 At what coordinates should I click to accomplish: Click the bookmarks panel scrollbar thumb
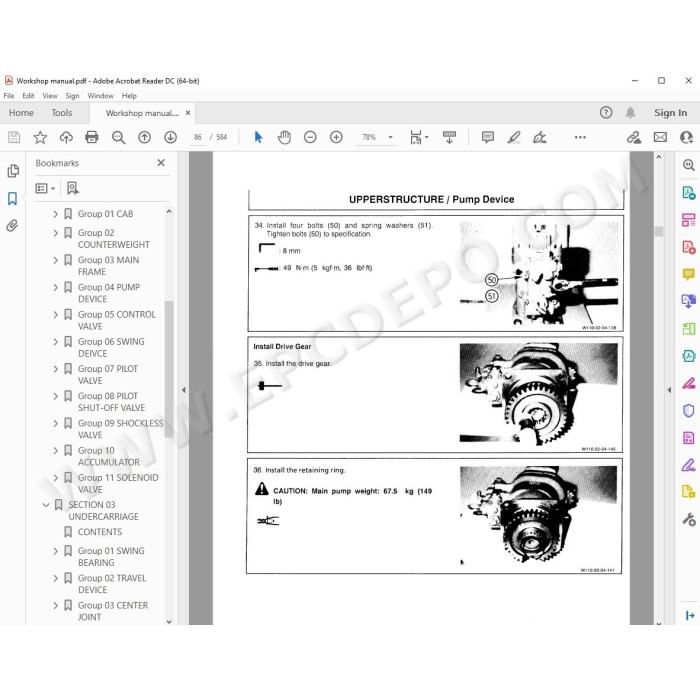point(169,368)
